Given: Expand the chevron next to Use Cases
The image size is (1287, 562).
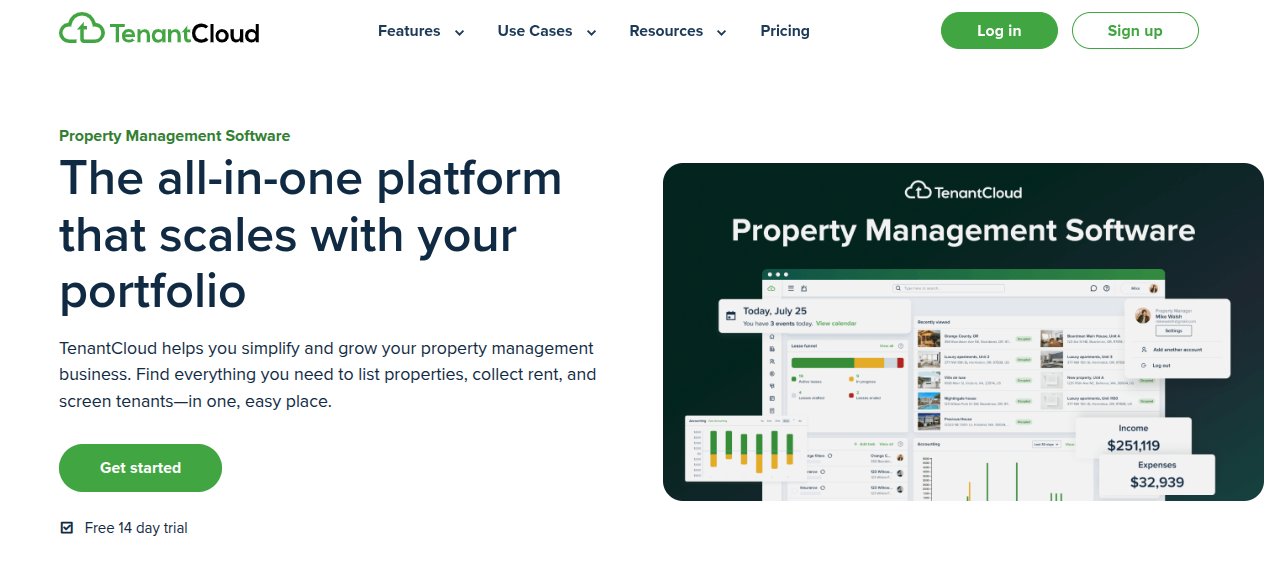Looking at the screenshot, I should 591,33.
